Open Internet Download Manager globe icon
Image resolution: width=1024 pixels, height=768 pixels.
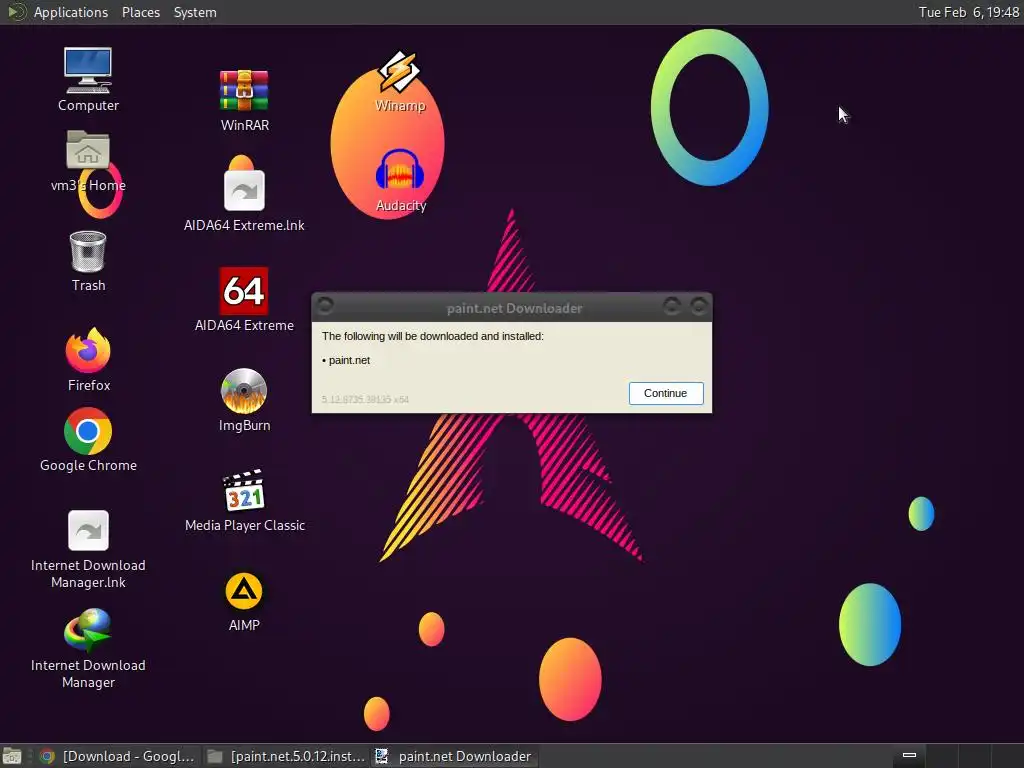pyautogui.click(x=88, y=631)
